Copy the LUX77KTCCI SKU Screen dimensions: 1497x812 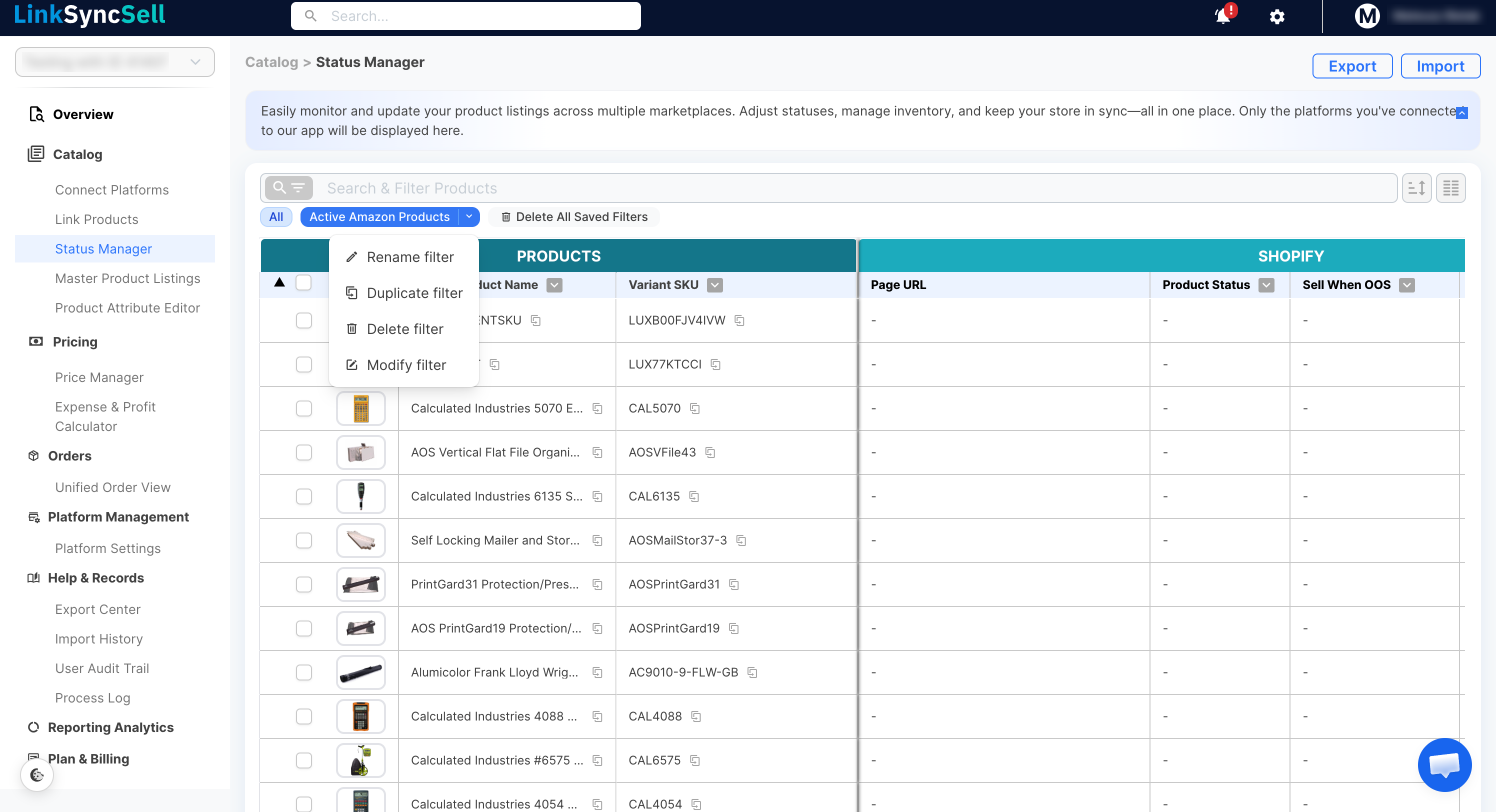(x=716, y=365)
